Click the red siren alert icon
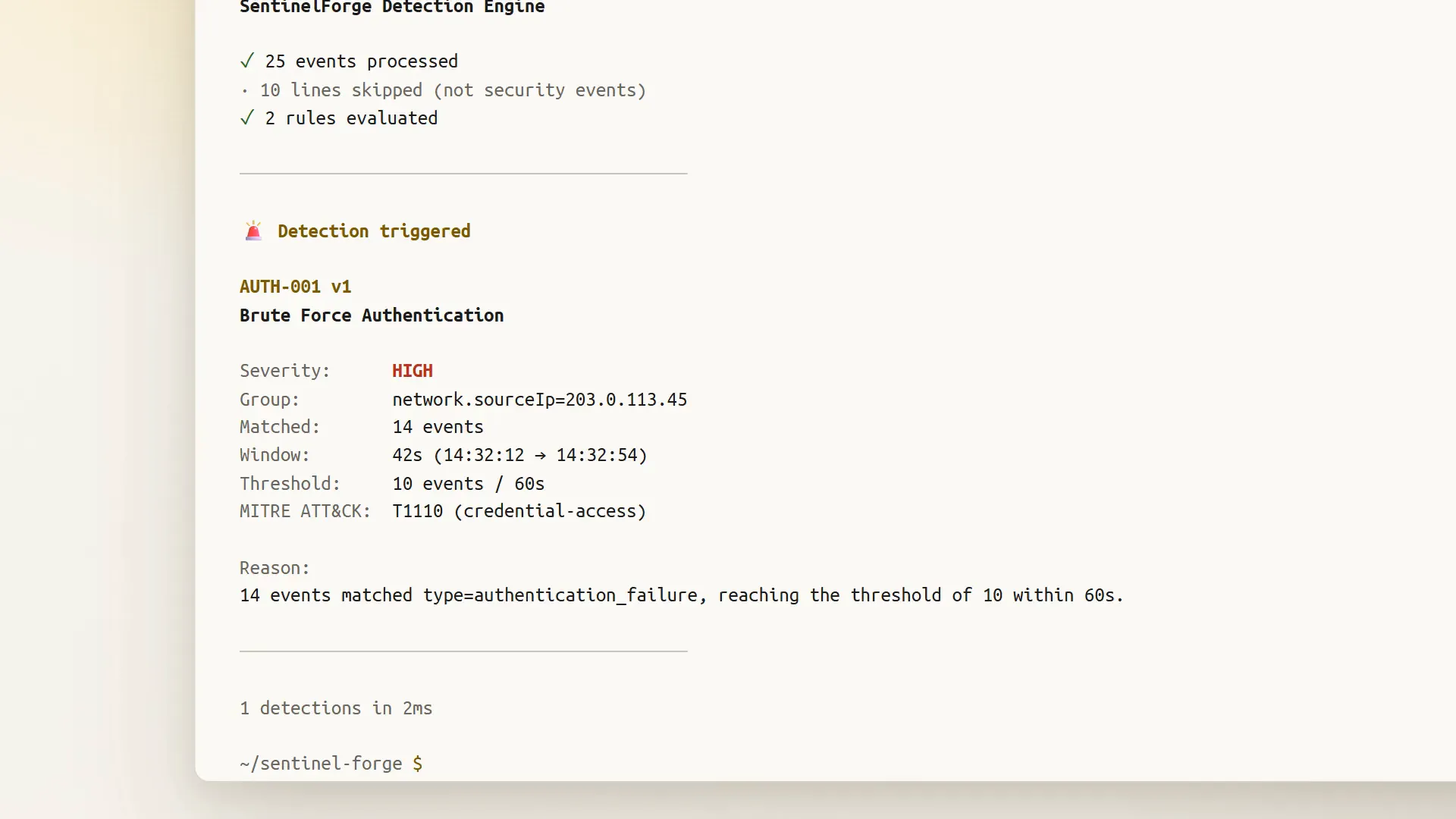1456x819 pixels. pyautogui.click(x=253, y=231)
